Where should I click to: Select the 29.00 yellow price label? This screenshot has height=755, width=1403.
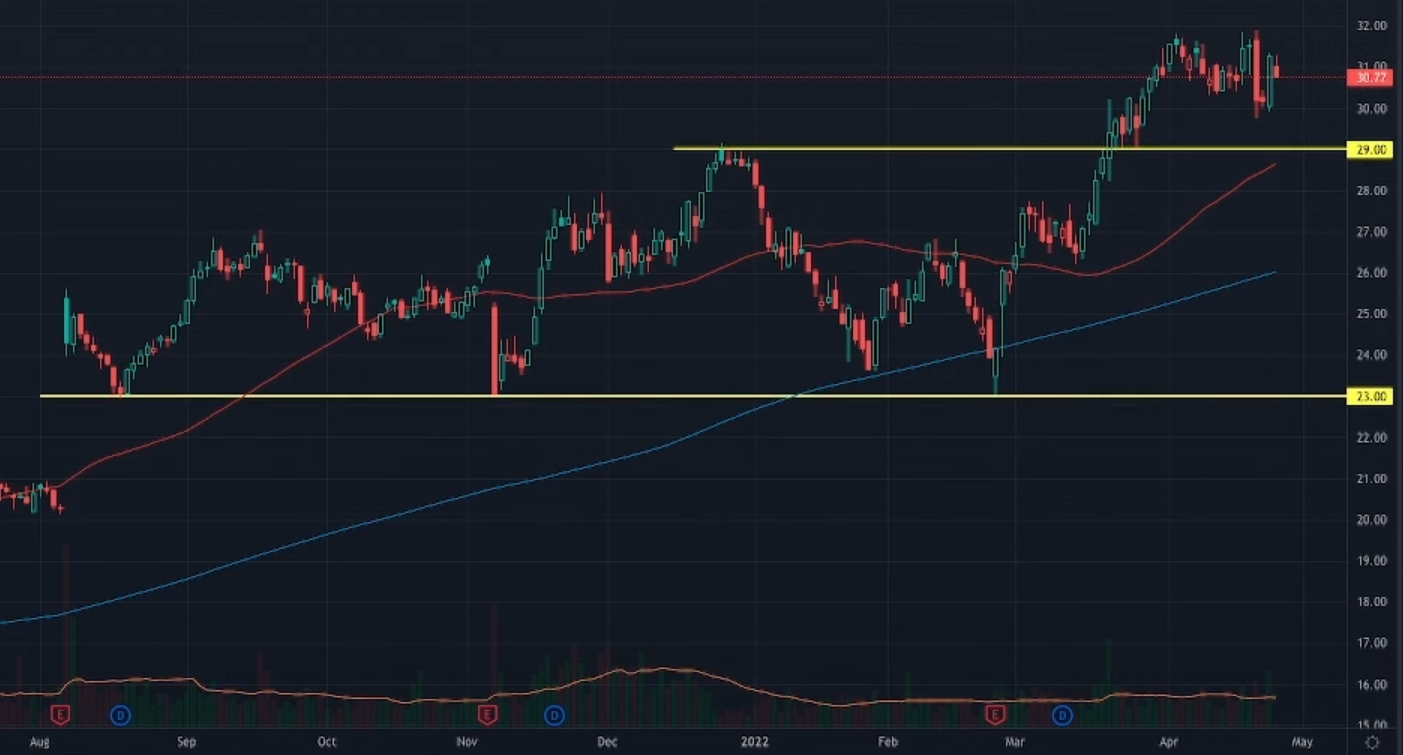pyautogui.click(x=1370, y=150)
